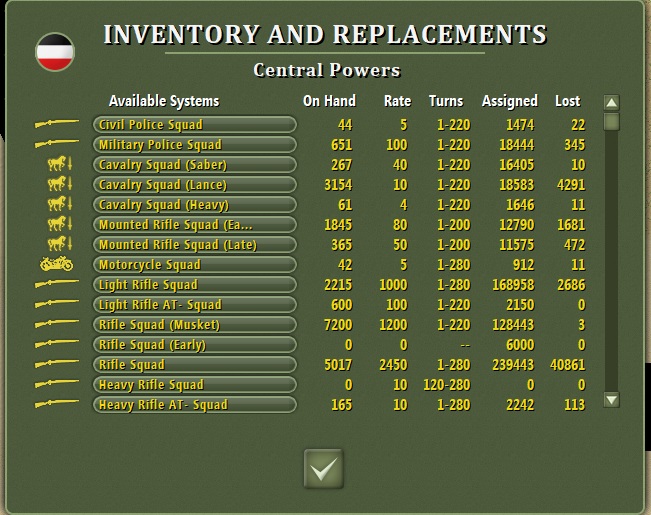This screenshot has height=515, width=651.
Task: Click Rate value 2450 in Rifle Squad row
Action: [393, 364]
